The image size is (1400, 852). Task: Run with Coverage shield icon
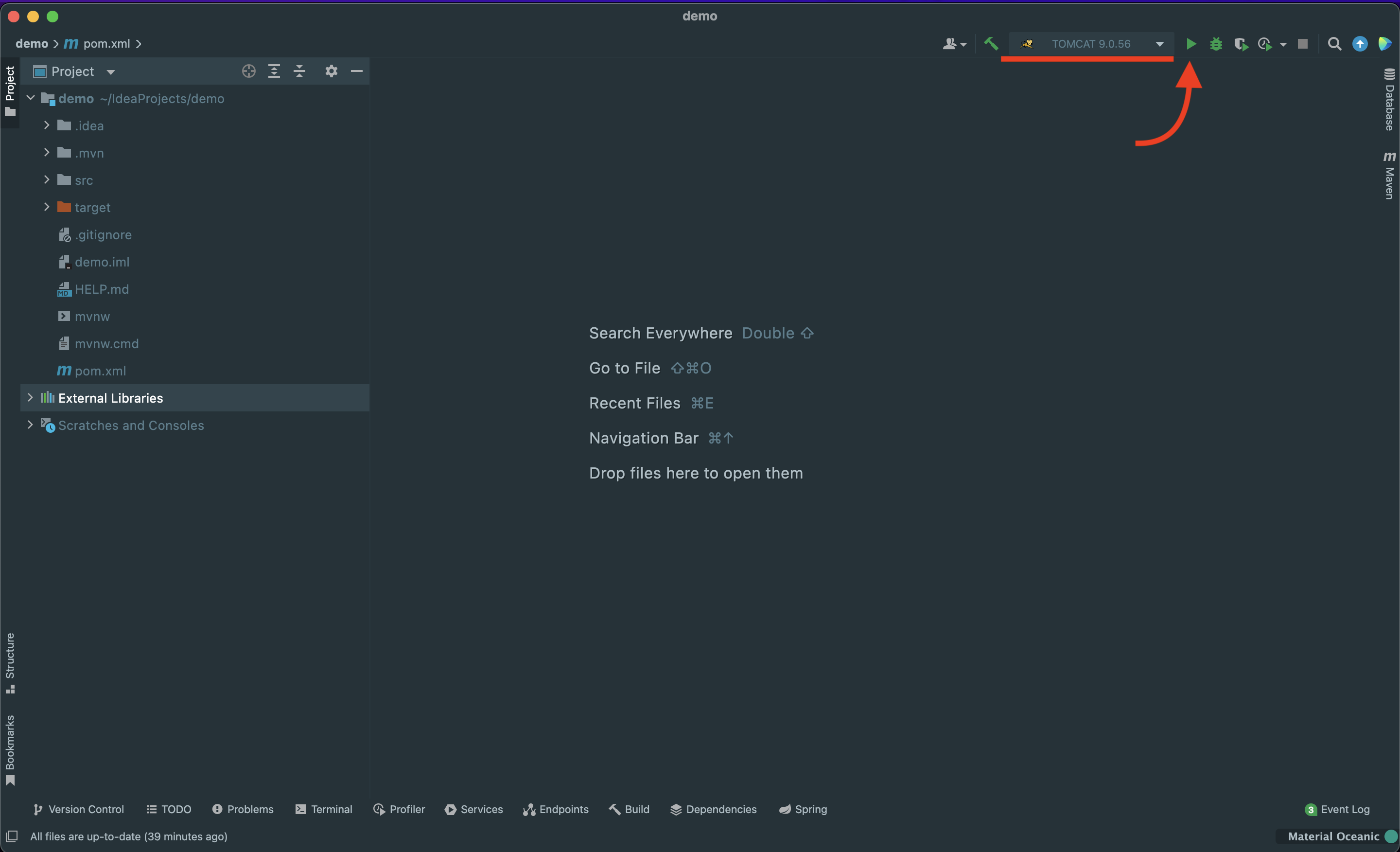[x=1241, y=44]
